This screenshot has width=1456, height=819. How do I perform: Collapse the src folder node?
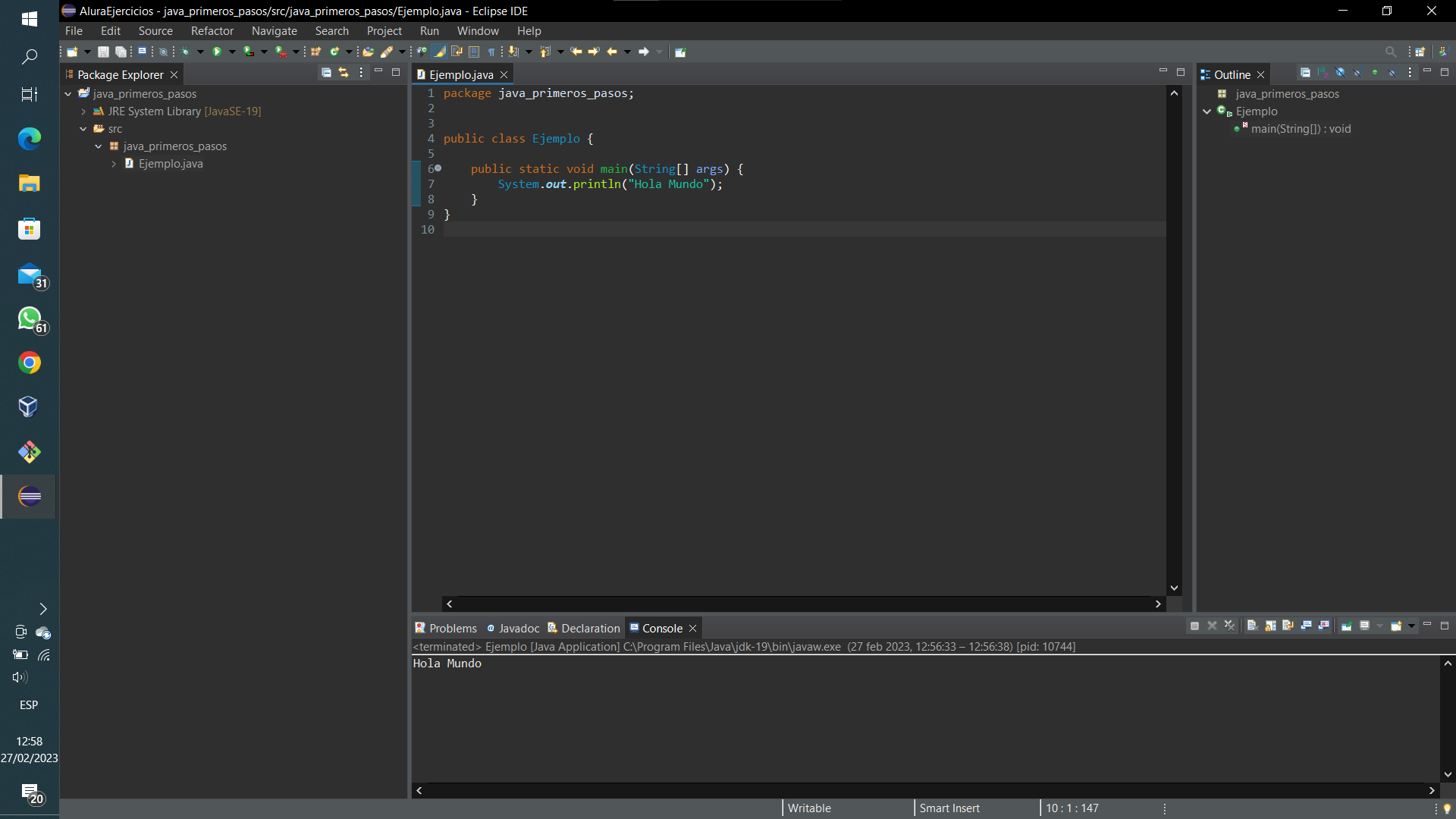[x=83, y=129]
